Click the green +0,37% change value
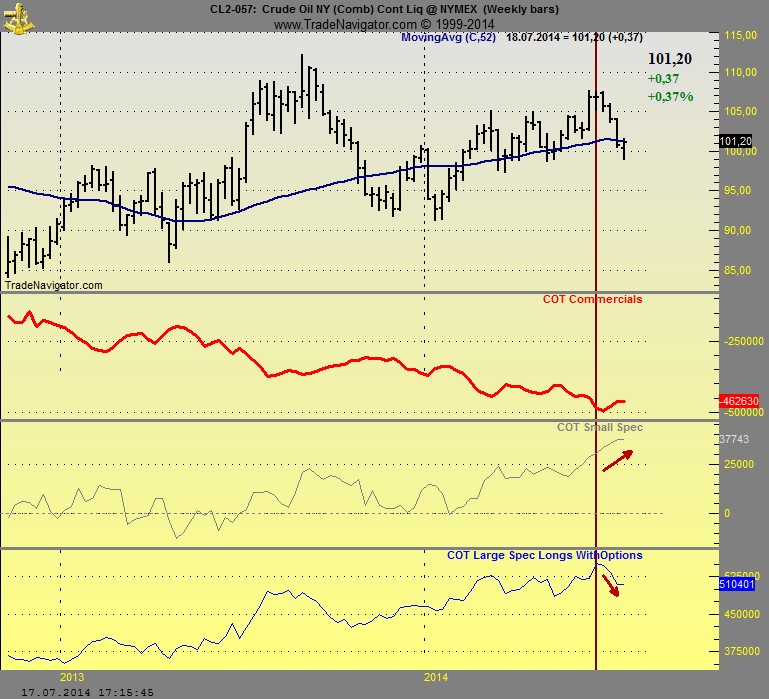This screenshot has height=699, width=769. (x=669, y=96)
